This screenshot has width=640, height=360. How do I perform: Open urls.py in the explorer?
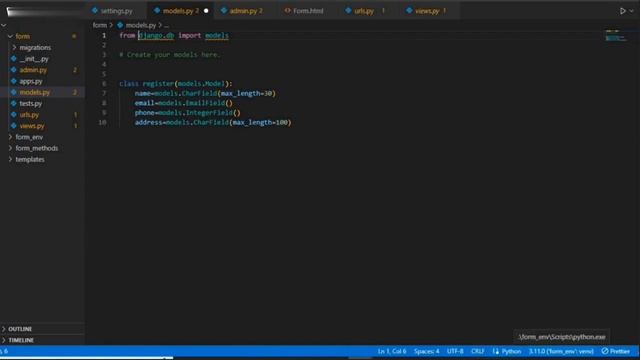(x=29, y=115)
